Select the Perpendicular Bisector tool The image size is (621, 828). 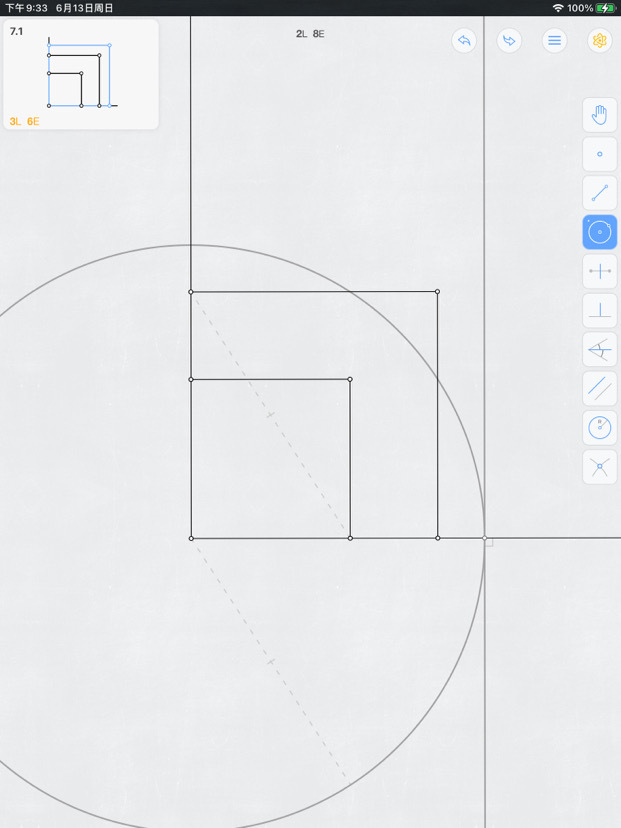599,271
